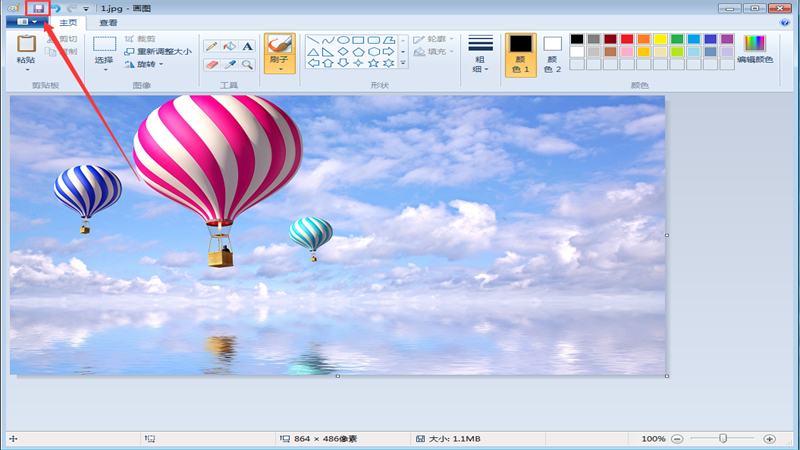Activate the 颜色 2 background color box

tap(552, 55)
